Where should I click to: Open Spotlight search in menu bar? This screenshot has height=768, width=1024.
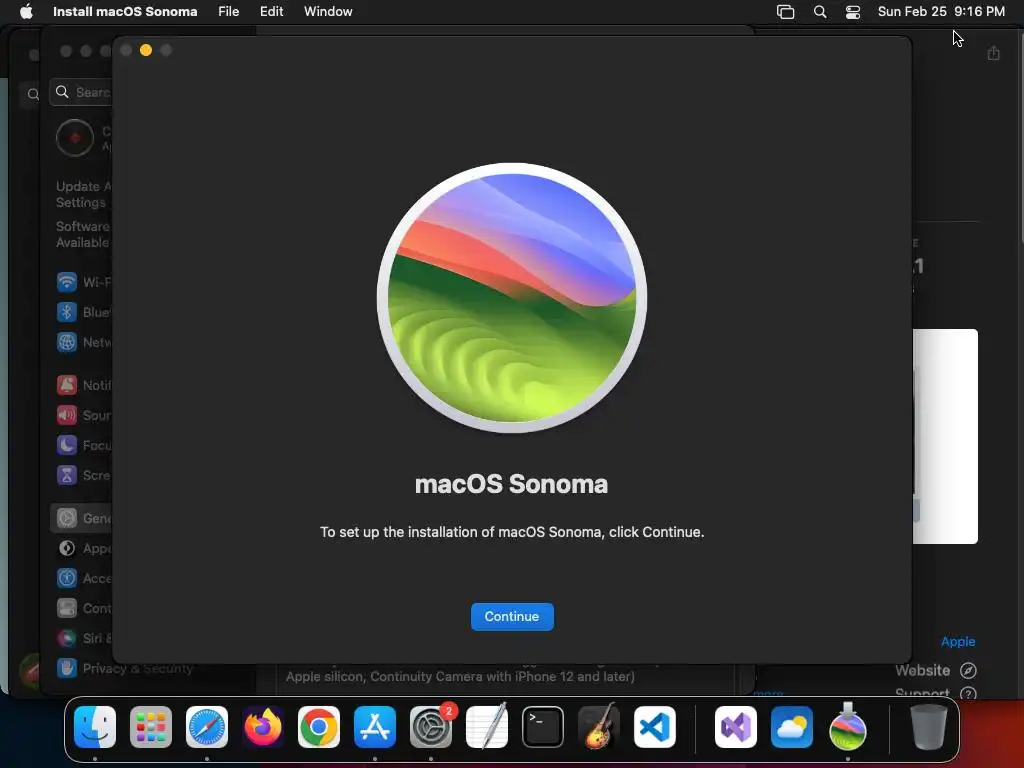pyautogui.click(x=820, y=11)
